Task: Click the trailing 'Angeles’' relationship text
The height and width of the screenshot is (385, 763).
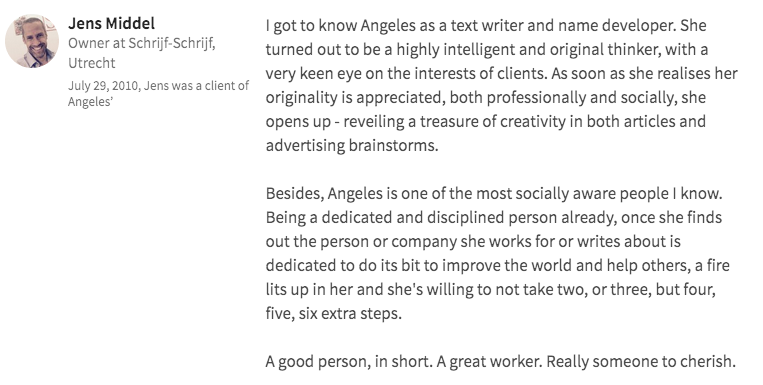Action: (x=91, y=102)
